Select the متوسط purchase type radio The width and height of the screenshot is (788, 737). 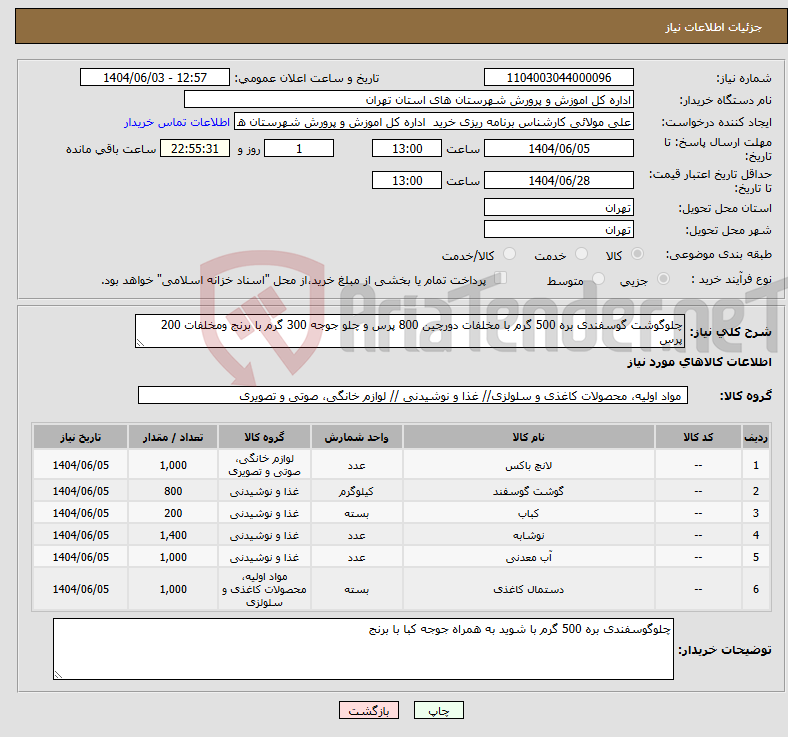point(598,279)
